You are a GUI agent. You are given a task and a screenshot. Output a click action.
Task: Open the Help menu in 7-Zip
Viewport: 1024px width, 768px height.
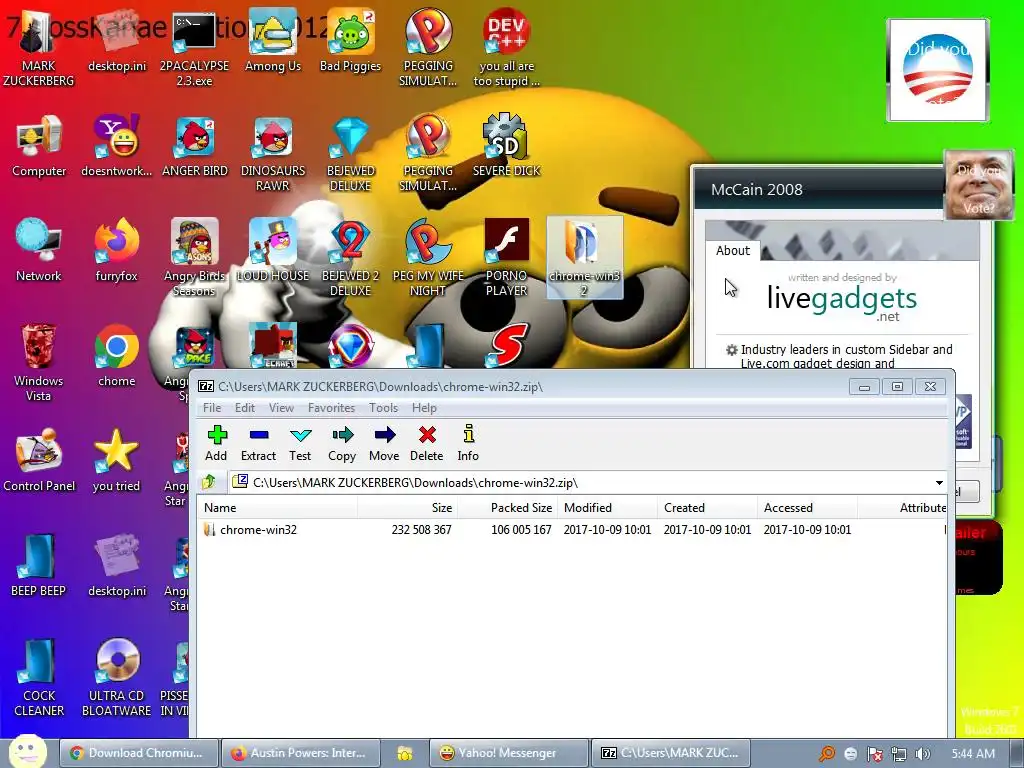pyautogui.click(x=424, y=408)
